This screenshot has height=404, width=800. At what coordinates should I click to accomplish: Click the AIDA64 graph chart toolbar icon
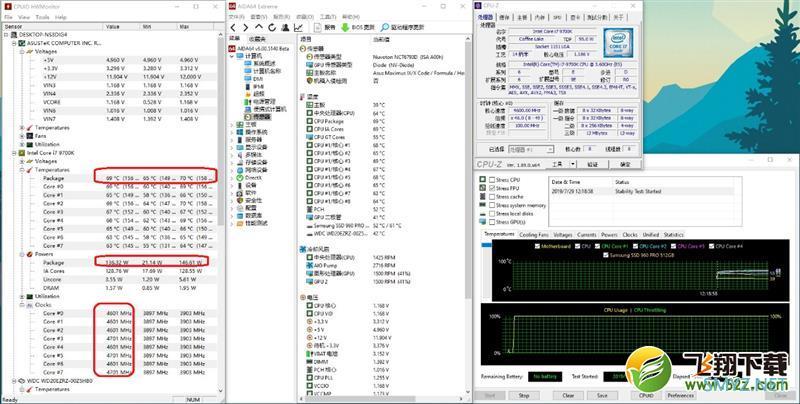tap(298, 28)
